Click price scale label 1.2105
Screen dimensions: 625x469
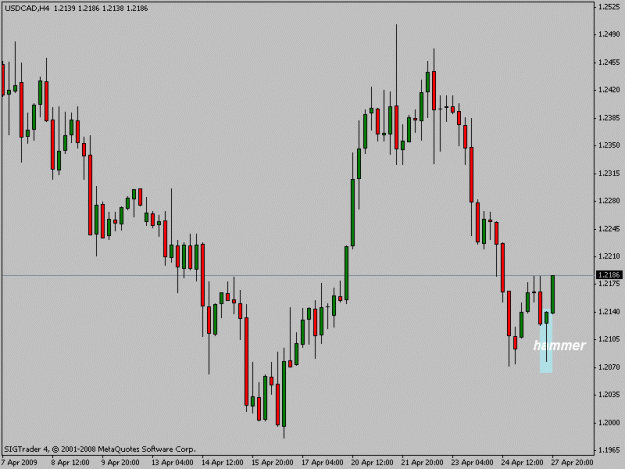tap(609, 339)
